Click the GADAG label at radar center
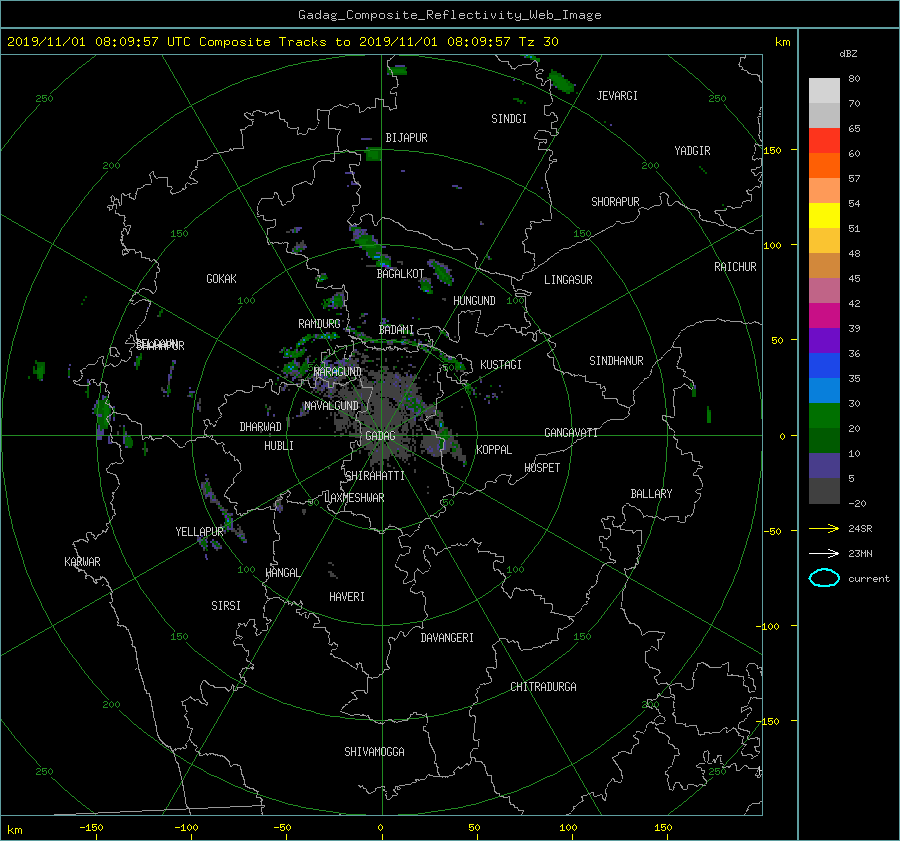 pyautogui.click(x=380, y=436)
